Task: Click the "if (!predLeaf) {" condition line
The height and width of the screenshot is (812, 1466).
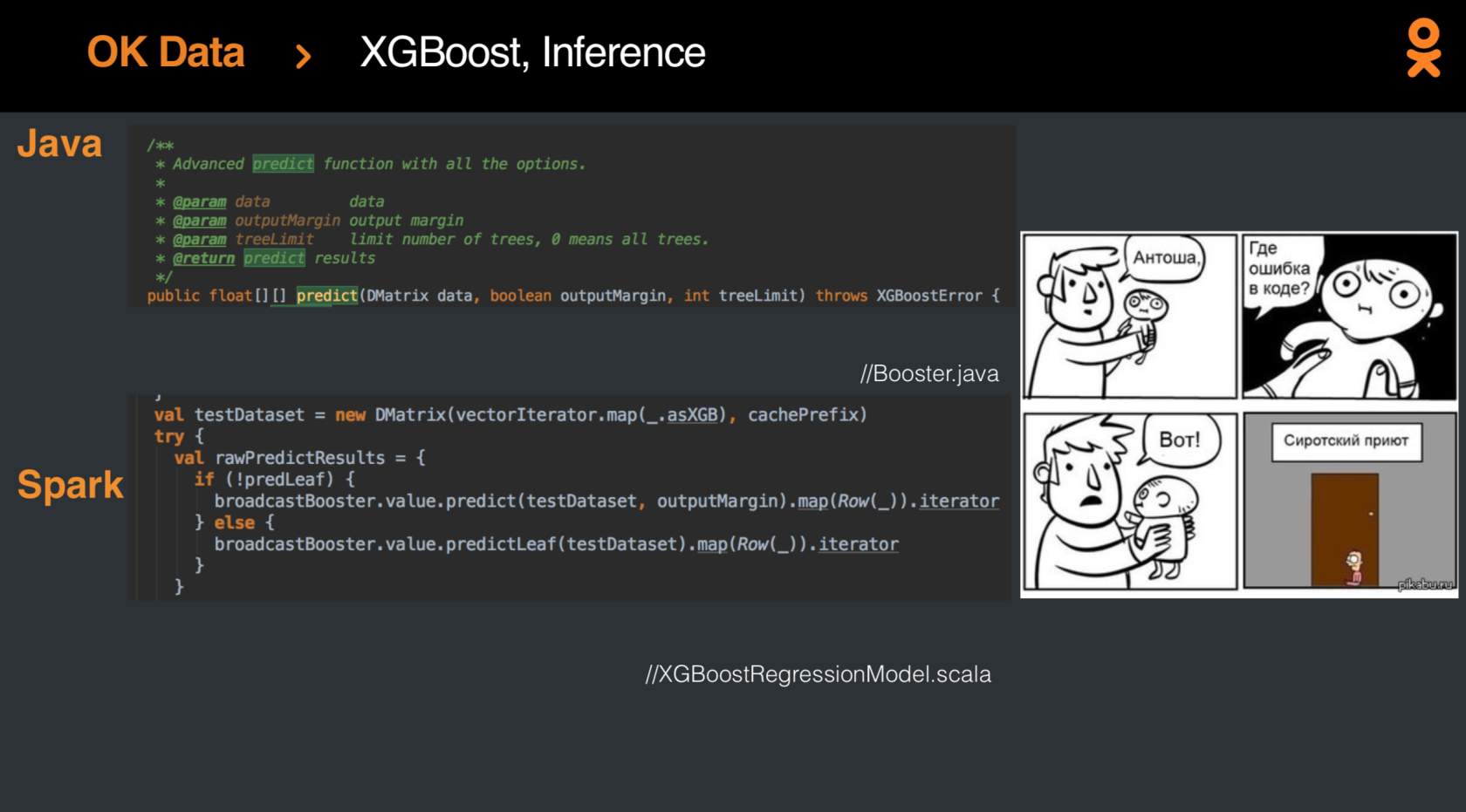Action: point(275,480)
